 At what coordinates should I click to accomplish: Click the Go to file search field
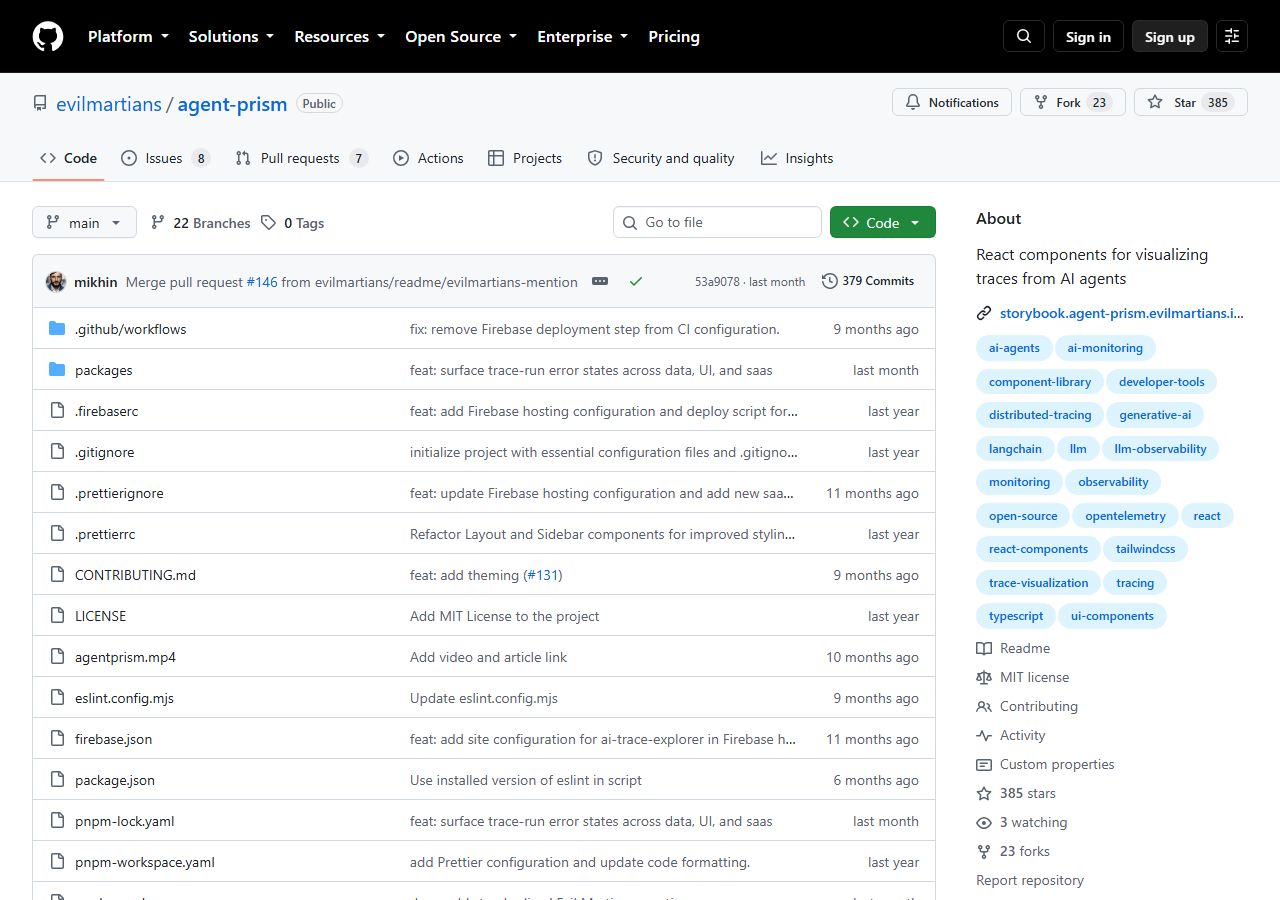point(717,222)
